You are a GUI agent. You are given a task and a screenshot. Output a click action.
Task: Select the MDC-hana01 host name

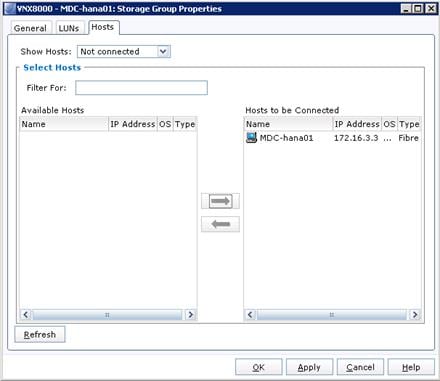pos(286,138)
